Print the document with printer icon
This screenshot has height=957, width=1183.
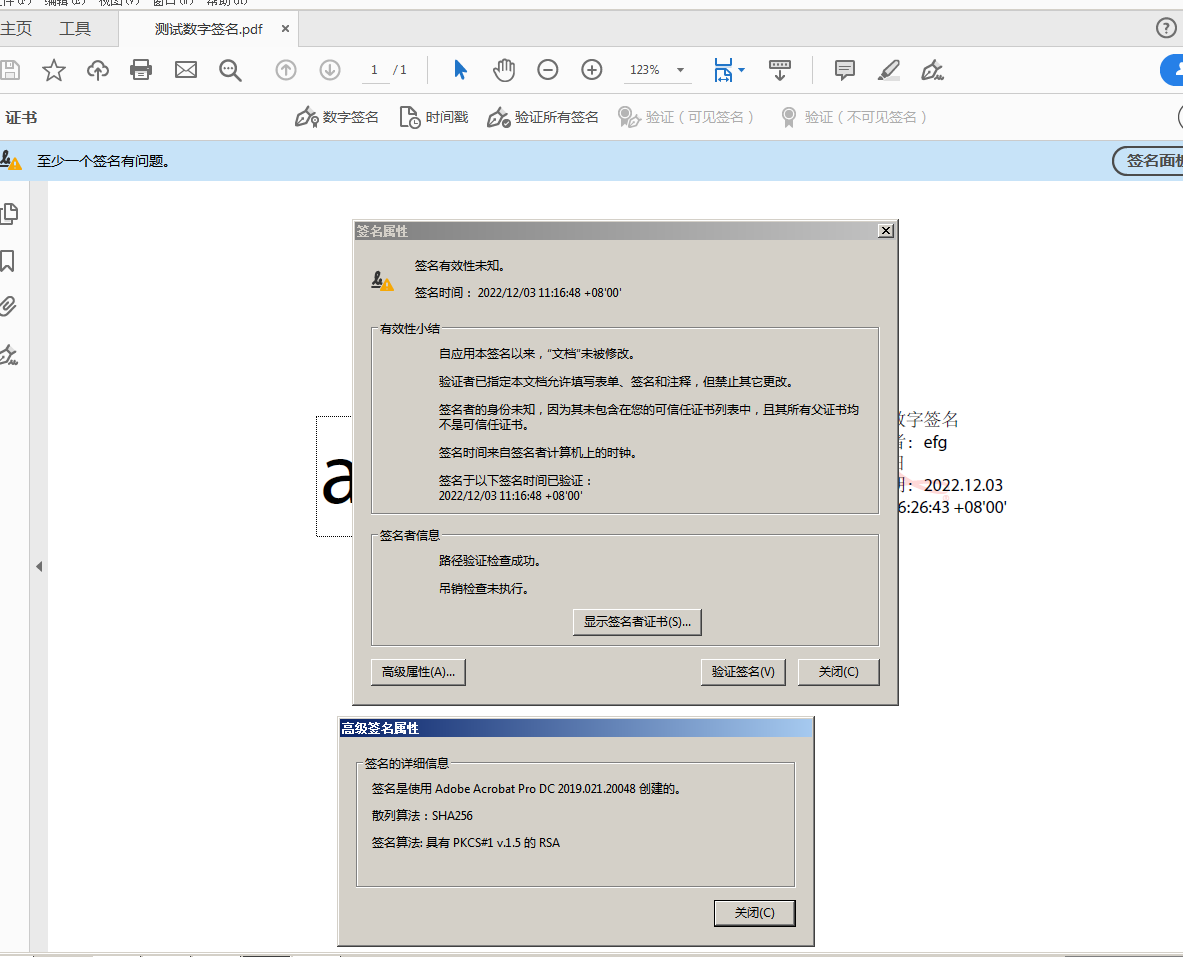[142, 70]
